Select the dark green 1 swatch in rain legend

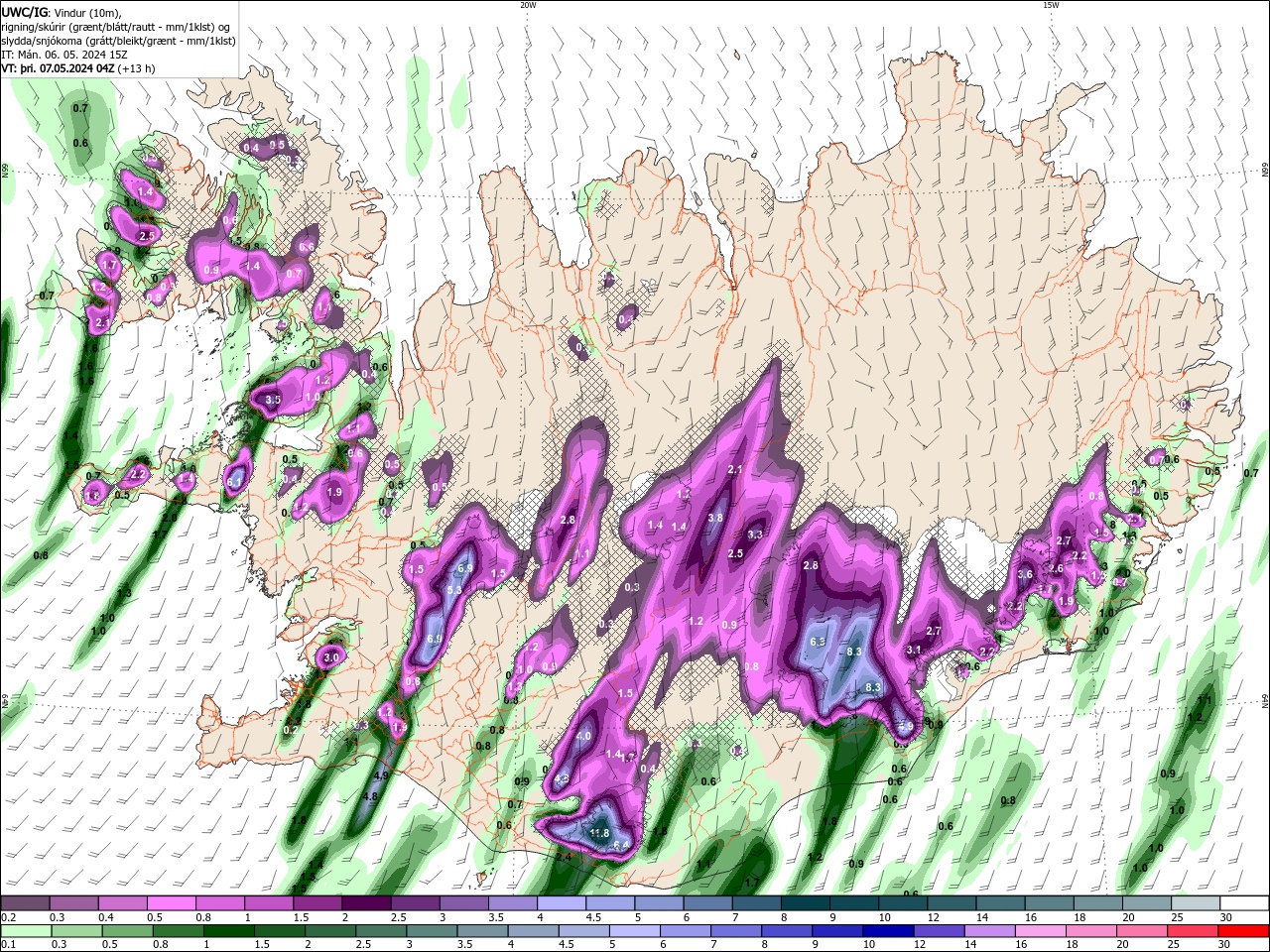coord(228,930)
